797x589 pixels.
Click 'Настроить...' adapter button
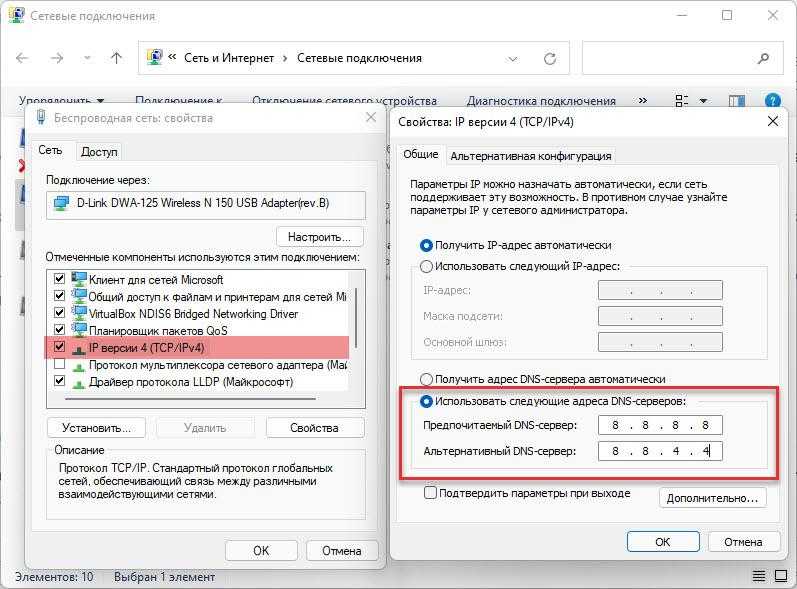[x=320, y=237]
